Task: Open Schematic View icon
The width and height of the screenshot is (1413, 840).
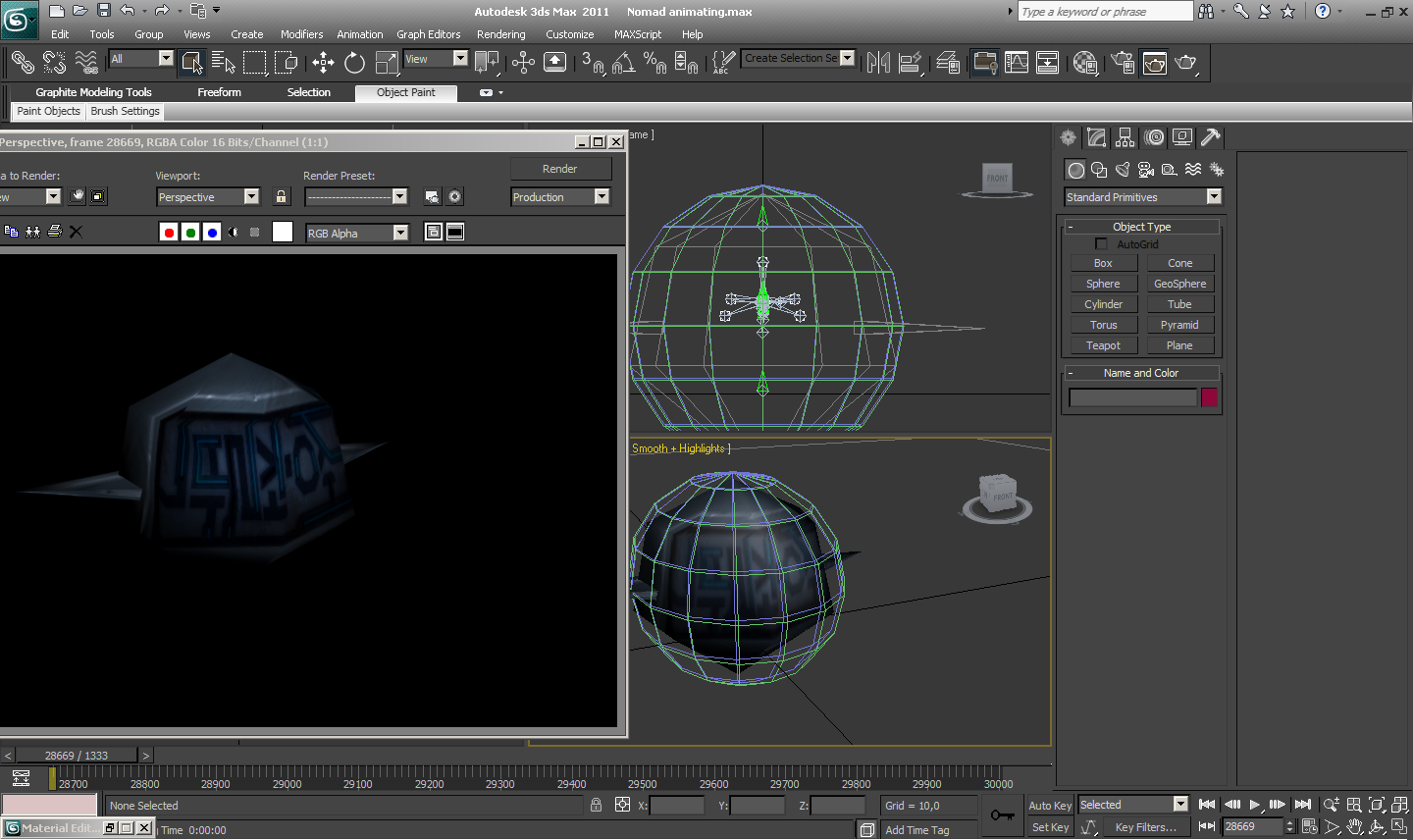Action: (x=1048, y=63)
